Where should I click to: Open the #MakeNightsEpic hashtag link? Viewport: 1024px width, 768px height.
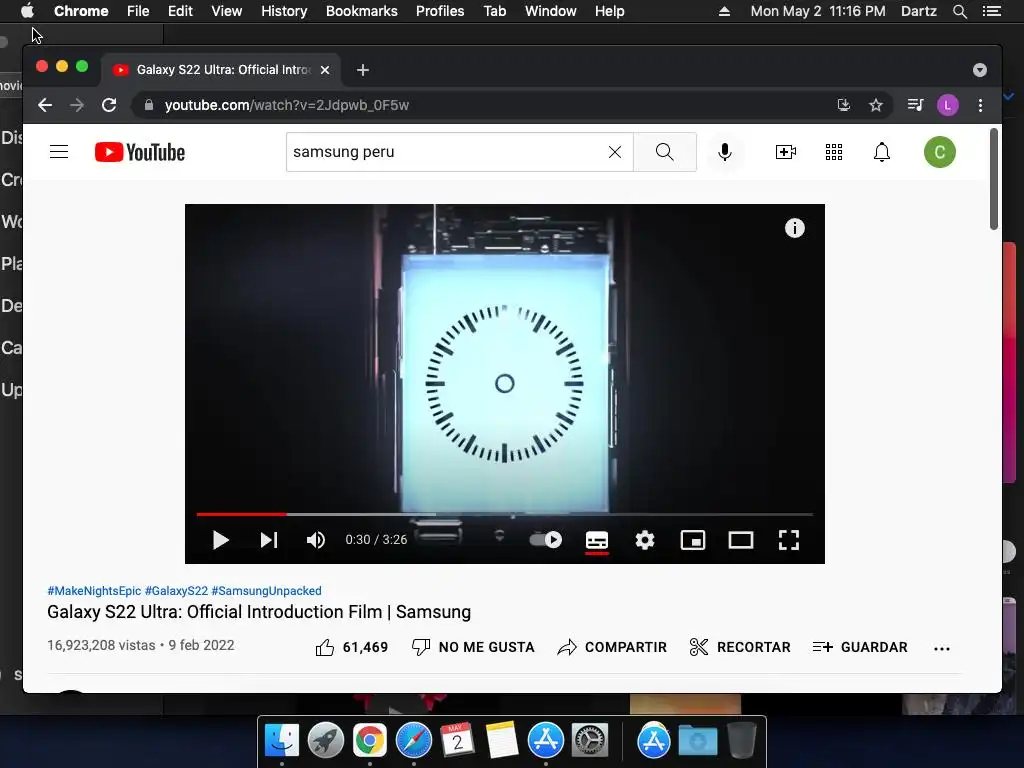coord(94,591)
